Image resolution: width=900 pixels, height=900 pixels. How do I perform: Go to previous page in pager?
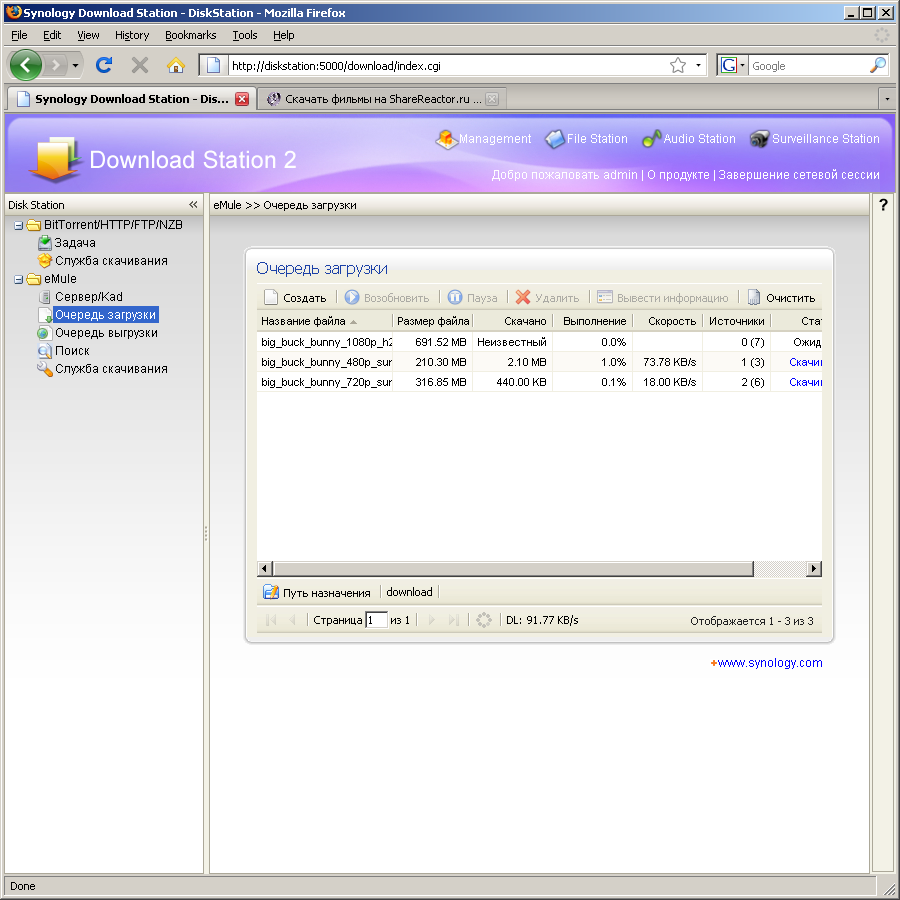[292, 620]
